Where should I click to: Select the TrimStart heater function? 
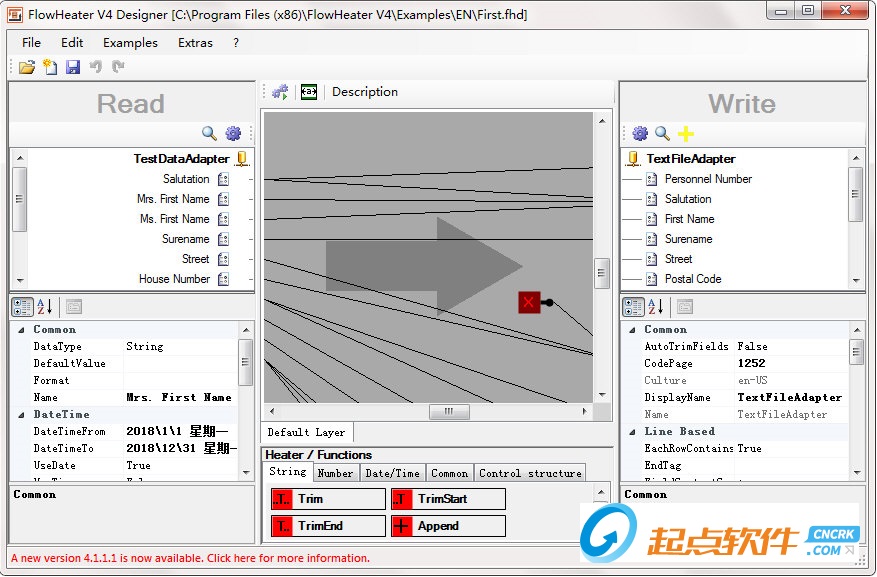click(449, 499)
